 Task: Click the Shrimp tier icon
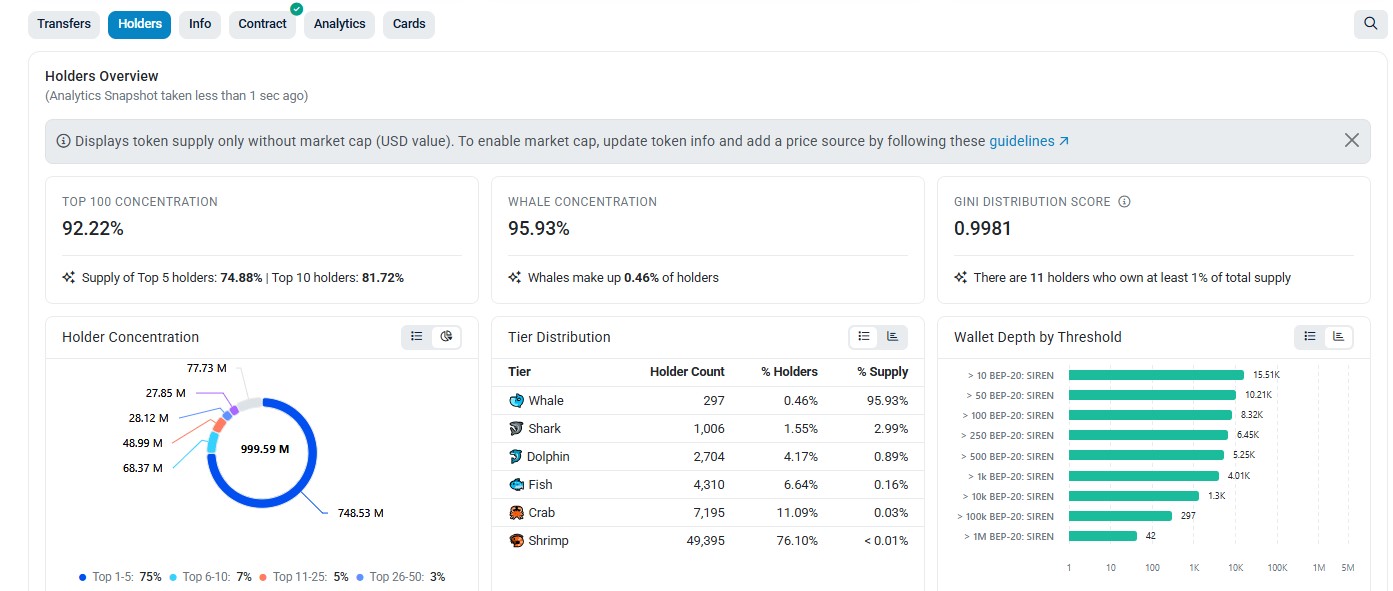click(x=516, y=541)
